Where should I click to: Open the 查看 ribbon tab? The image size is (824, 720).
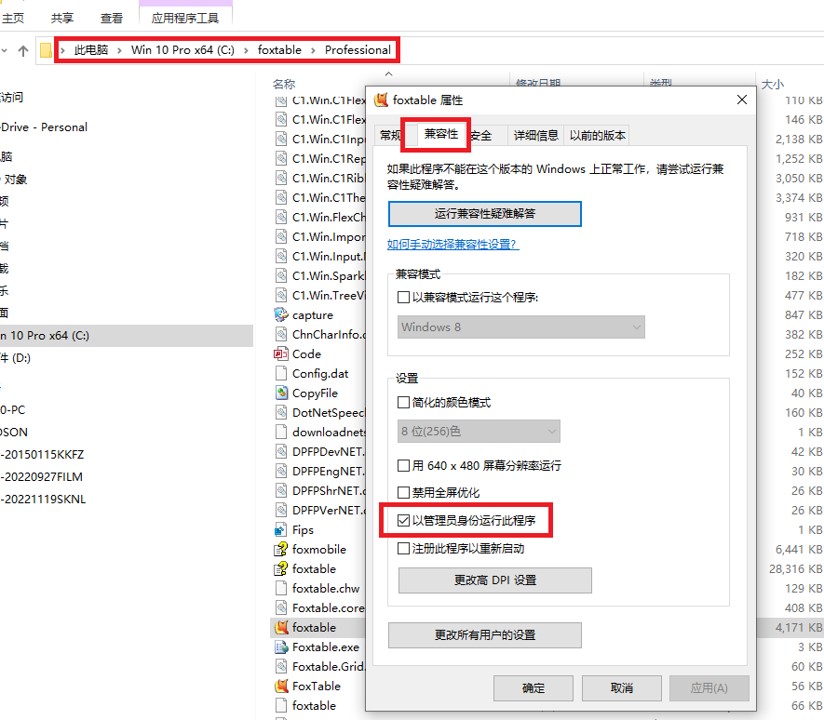112,18
